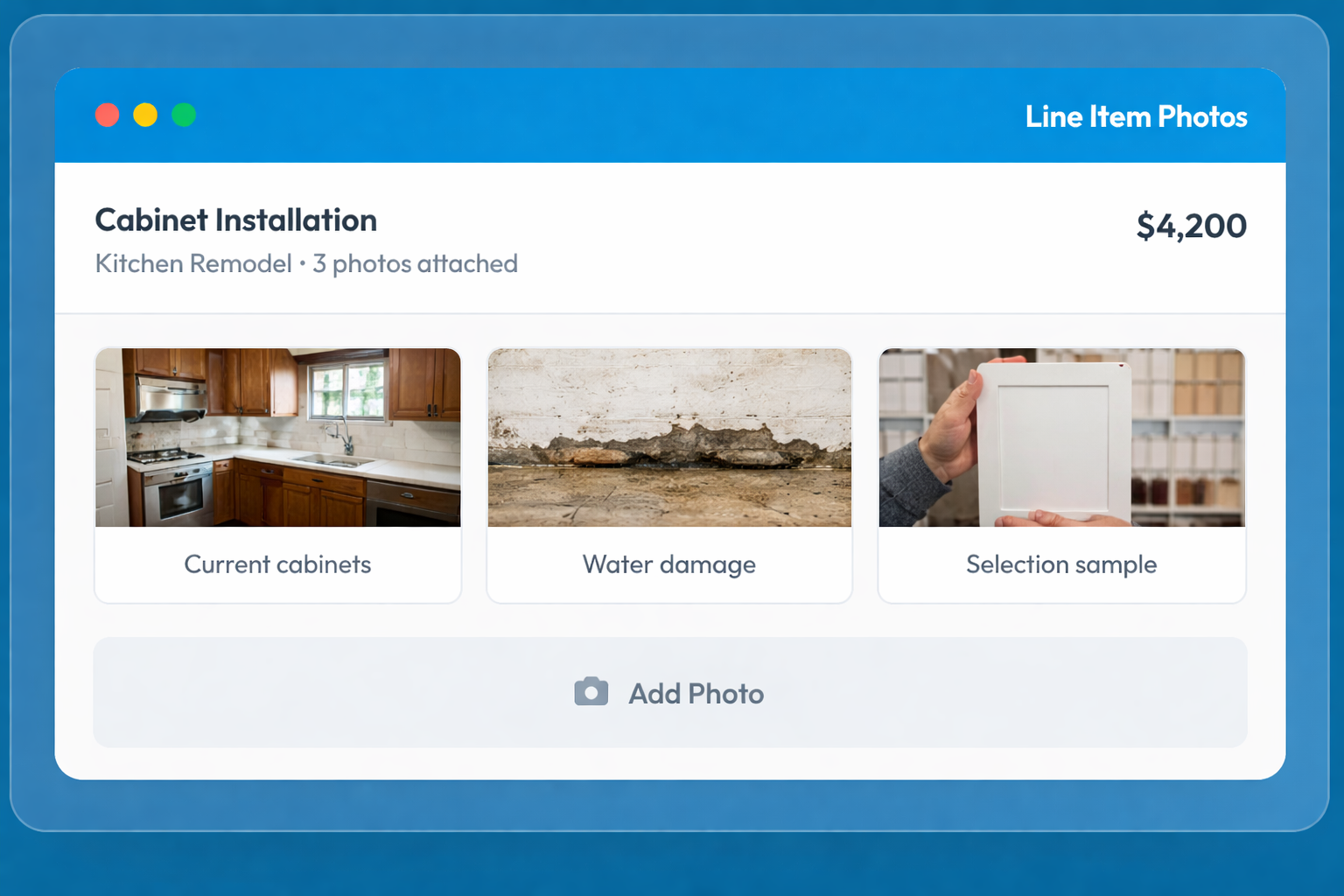Select the Kitchen Remodel subtitle
This screenshot has height=896, width=1344.
click(192, 263)
